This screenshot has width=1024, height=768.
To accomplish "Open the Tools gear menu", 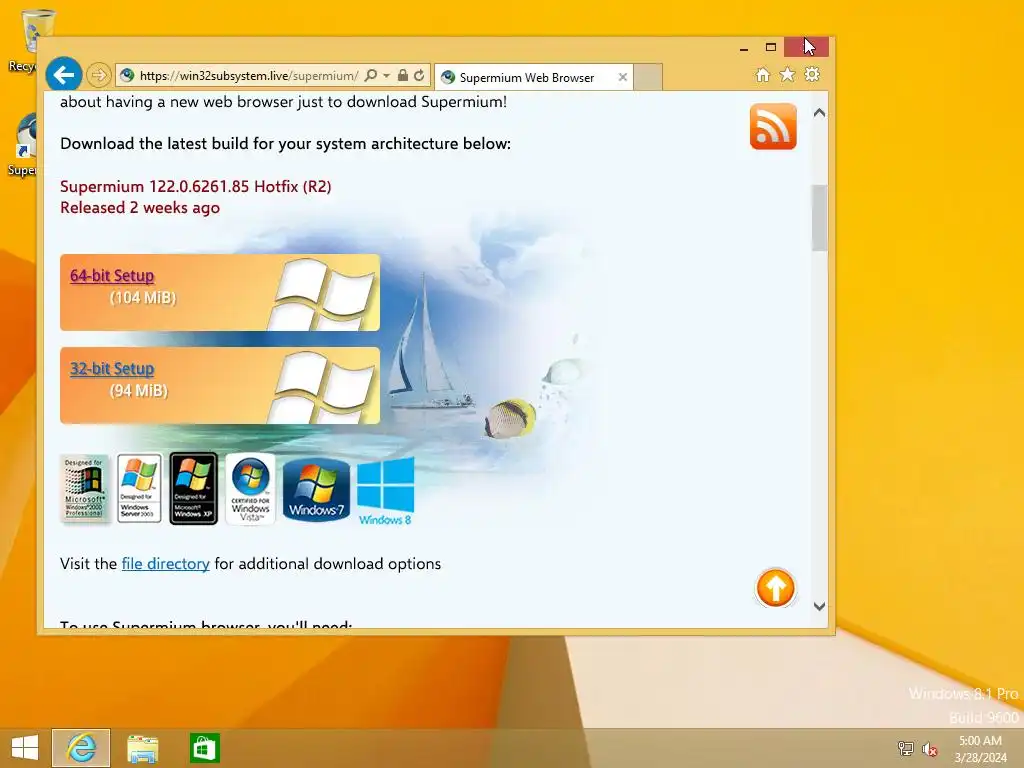I will (x=812, y=74).
